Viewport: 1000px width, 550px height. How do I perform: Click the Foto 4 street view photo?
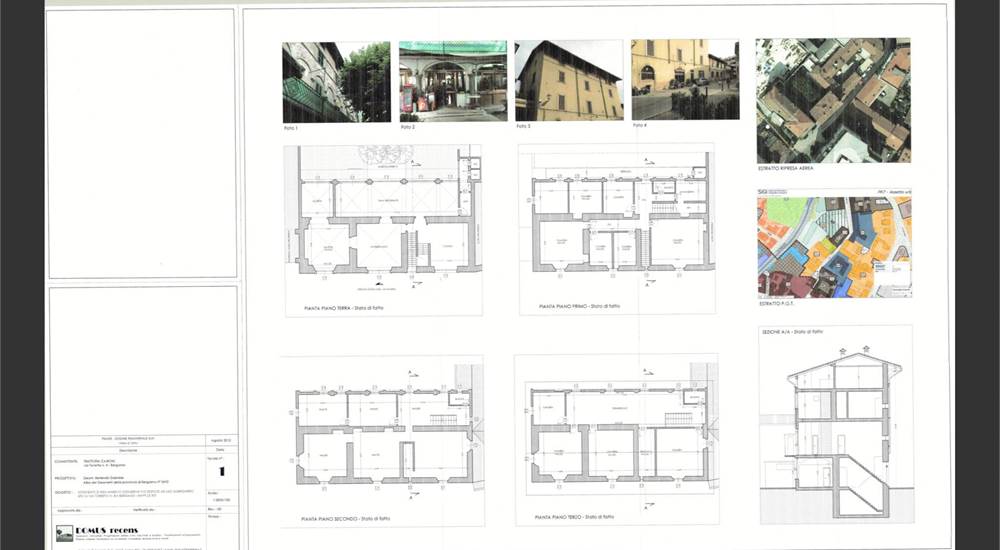tap(685, 80)
